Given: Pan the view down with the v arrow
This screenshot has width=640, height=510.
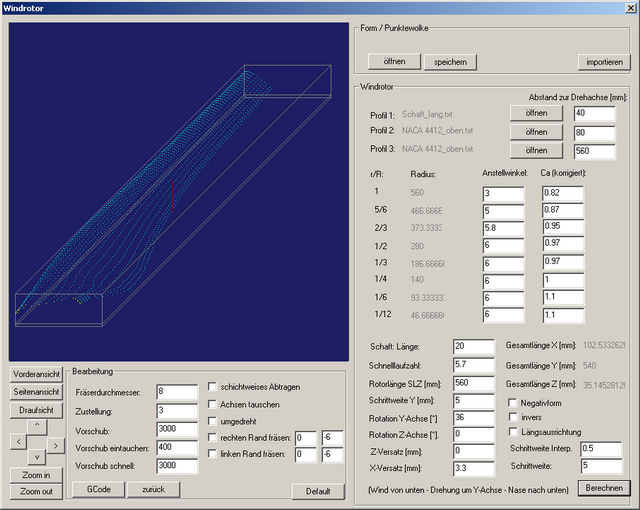Looking at the screenshot, I should click(37, 457).
